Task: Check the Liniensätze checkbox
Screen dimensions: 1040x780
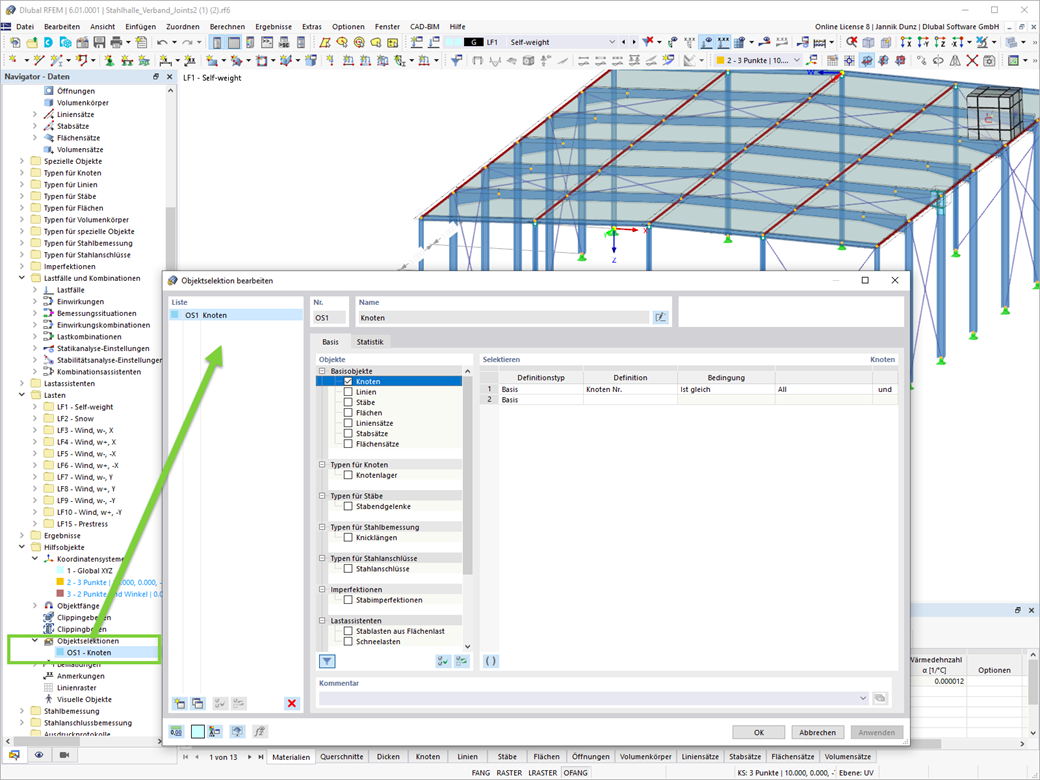Action: point(348,423)
